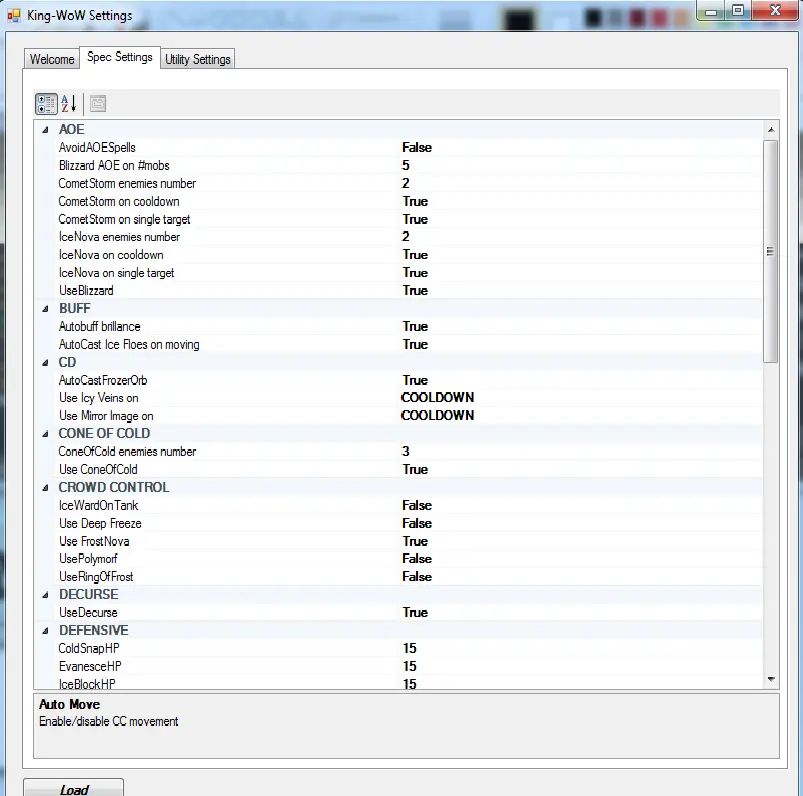
Task: Select the Use Deep Freeze property name
Action: point(100,523)
